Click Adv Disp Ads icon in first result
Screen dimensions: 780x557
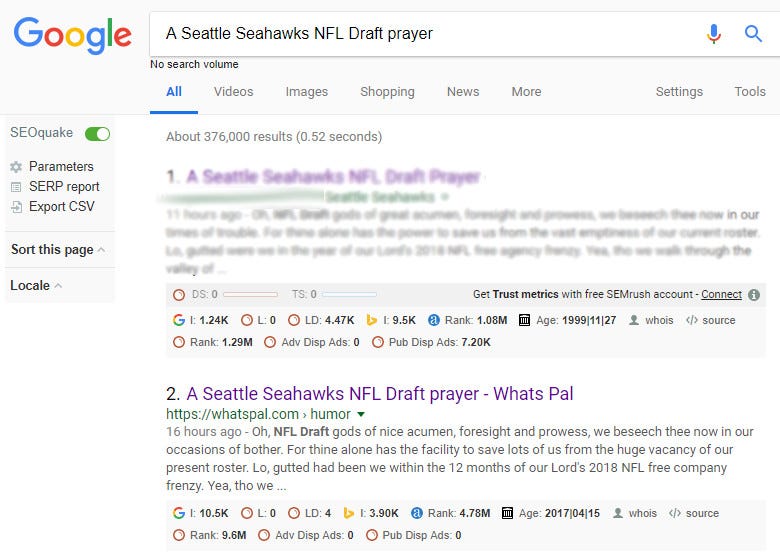click(270, 342)
